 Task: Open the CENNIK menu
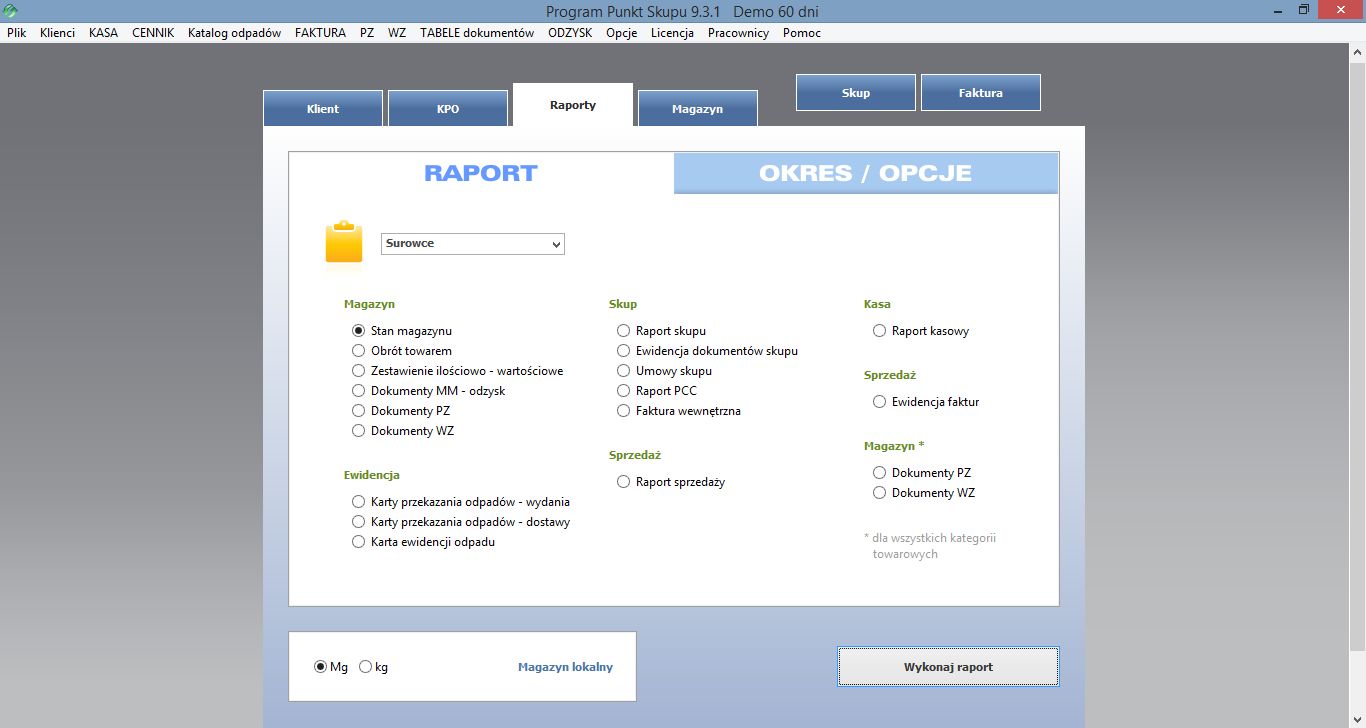click(153, 33)
